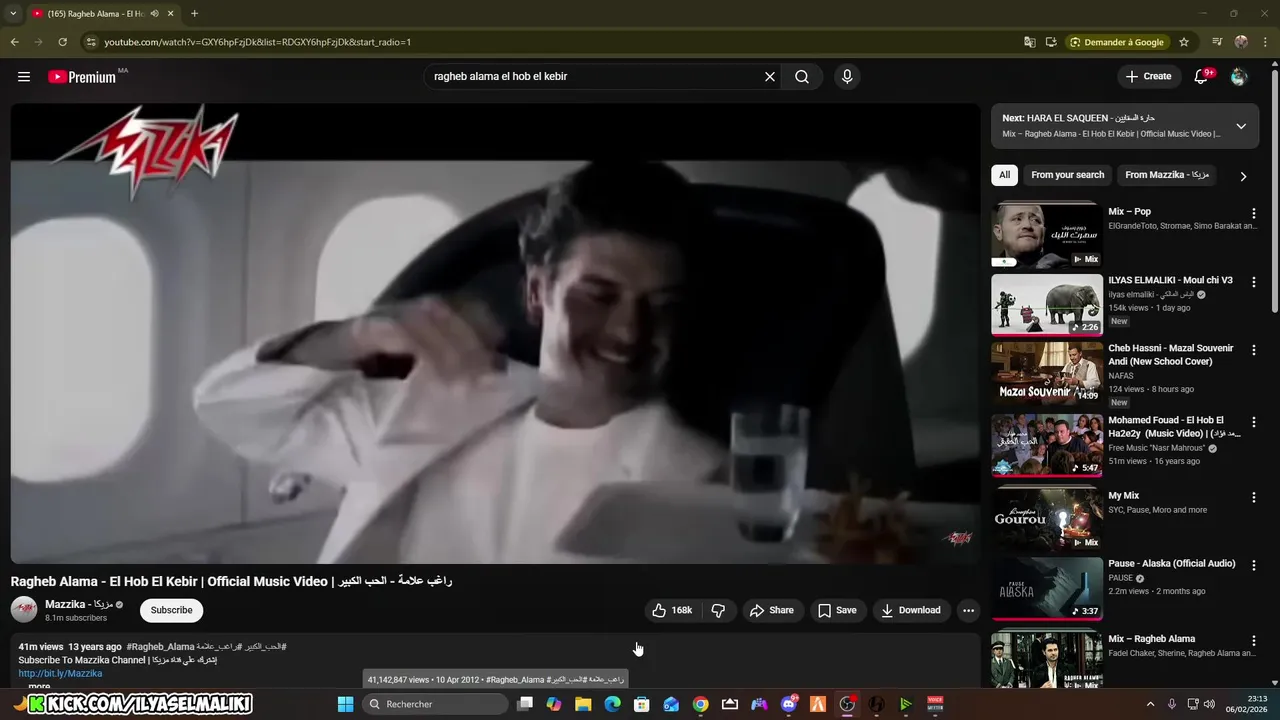Open options for Moul chi V3 video
This screenshot has width=1280, height=720.
pyautogui.click(x=1254, y=282)
